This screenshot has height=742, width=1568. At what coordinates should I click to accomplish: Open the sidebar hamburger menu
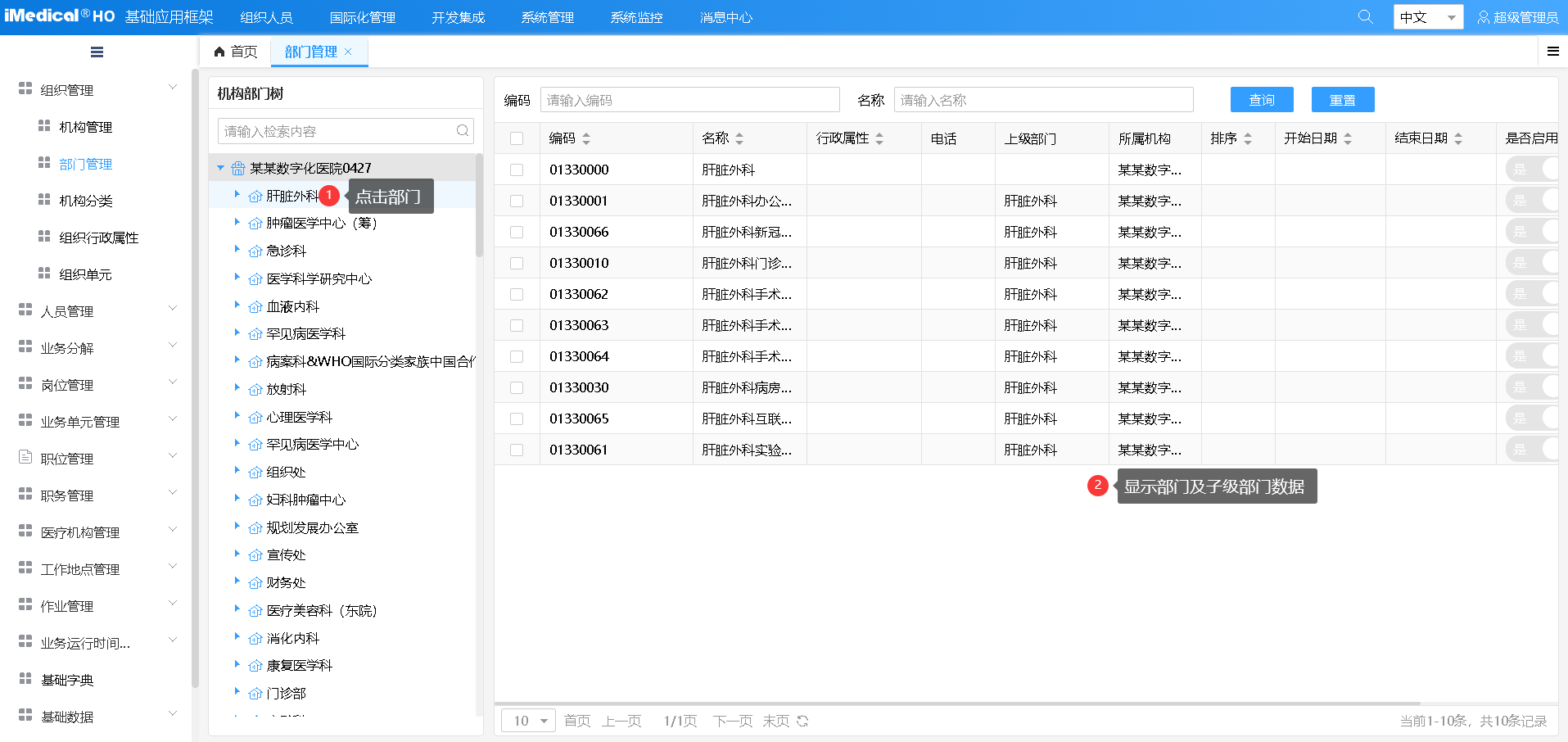click(96, 52)
